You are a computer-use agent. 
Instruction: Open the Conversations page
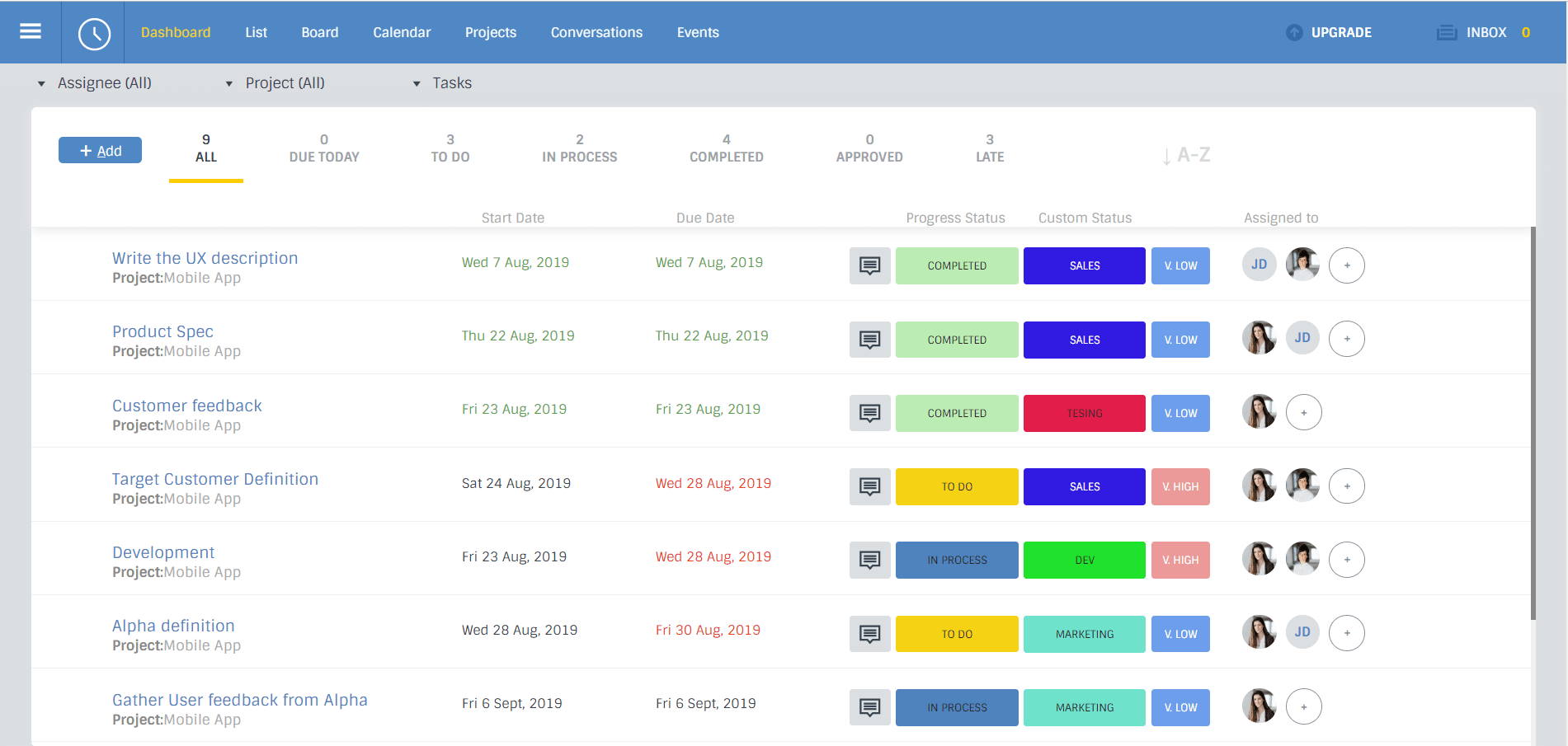pyautogui.click(x=596, y=32)
